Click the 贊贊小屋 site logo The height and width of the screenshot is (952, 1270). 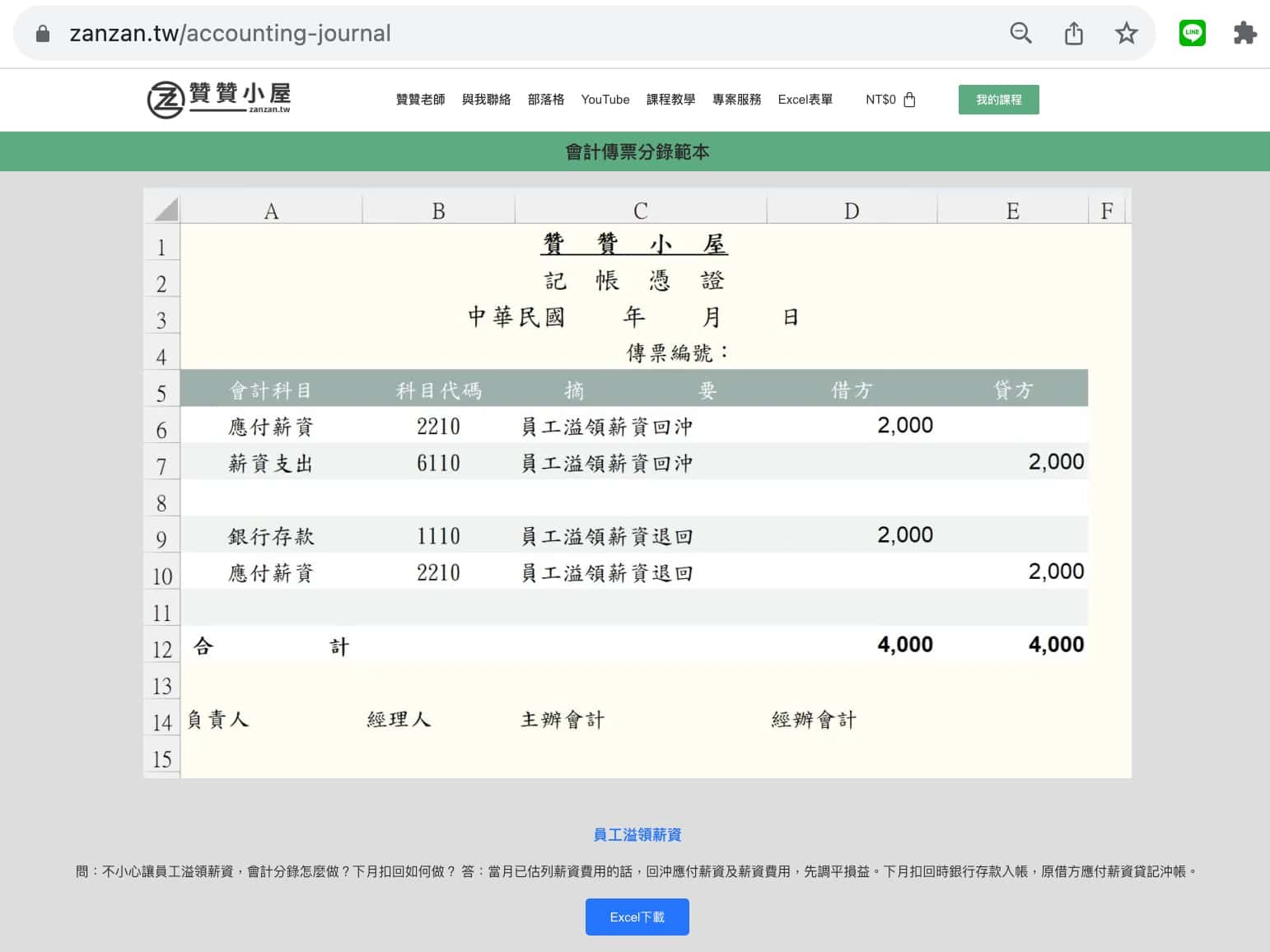219,100
